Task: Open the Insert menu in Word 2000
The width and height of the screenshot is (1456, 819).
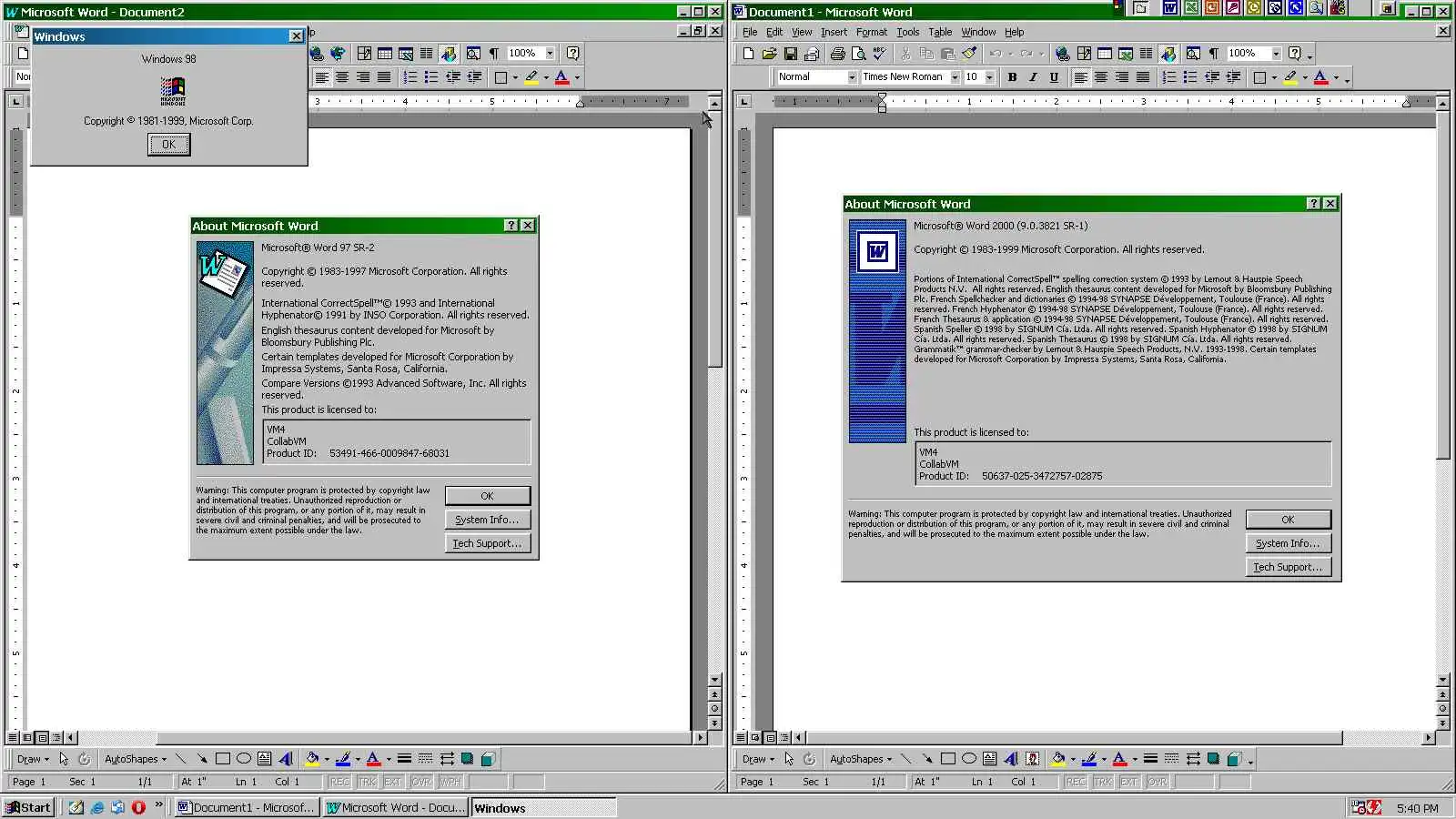Action: point(834,32)
